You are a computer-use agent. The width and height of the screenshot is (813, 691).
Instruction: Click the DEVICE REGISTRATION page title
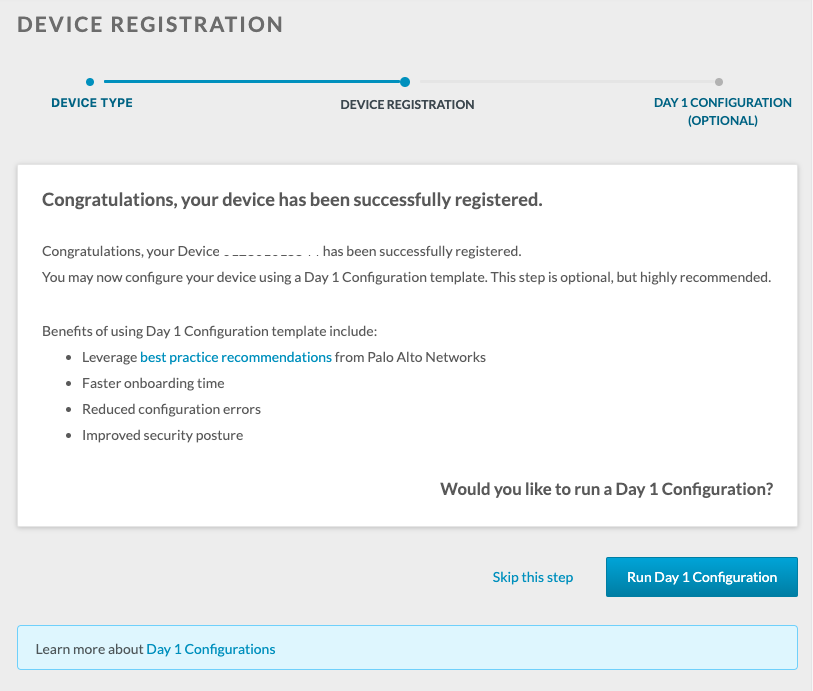(148, 23)
